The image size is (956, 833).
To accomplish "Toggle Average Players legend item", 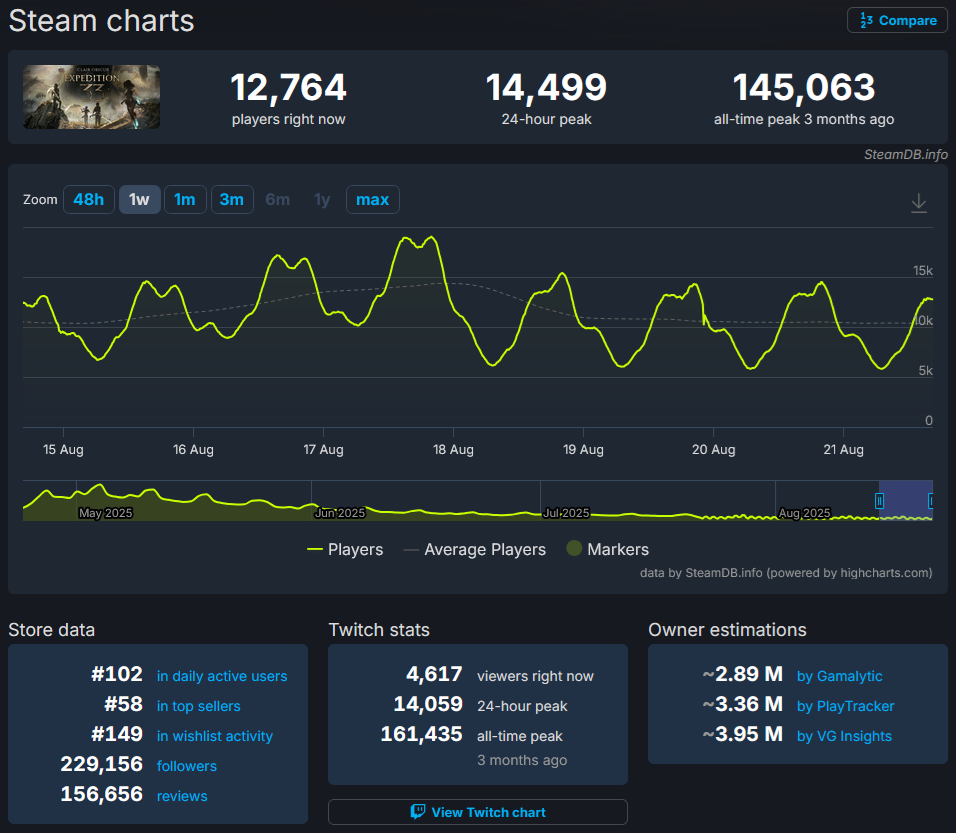I will pos(475,549).
